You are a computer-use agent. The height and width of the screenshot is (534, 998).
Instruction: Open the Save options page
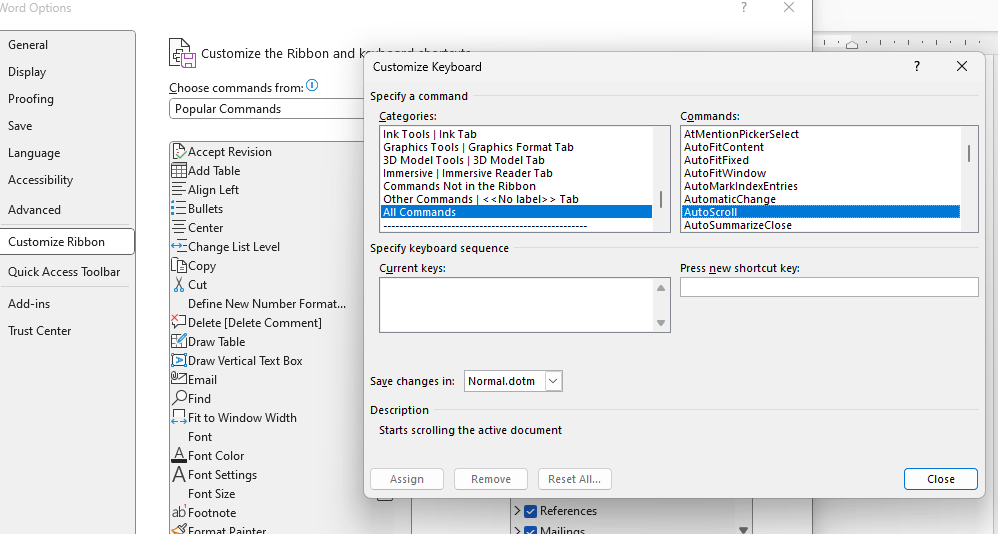pyautogui.click(x=67, y=126)
